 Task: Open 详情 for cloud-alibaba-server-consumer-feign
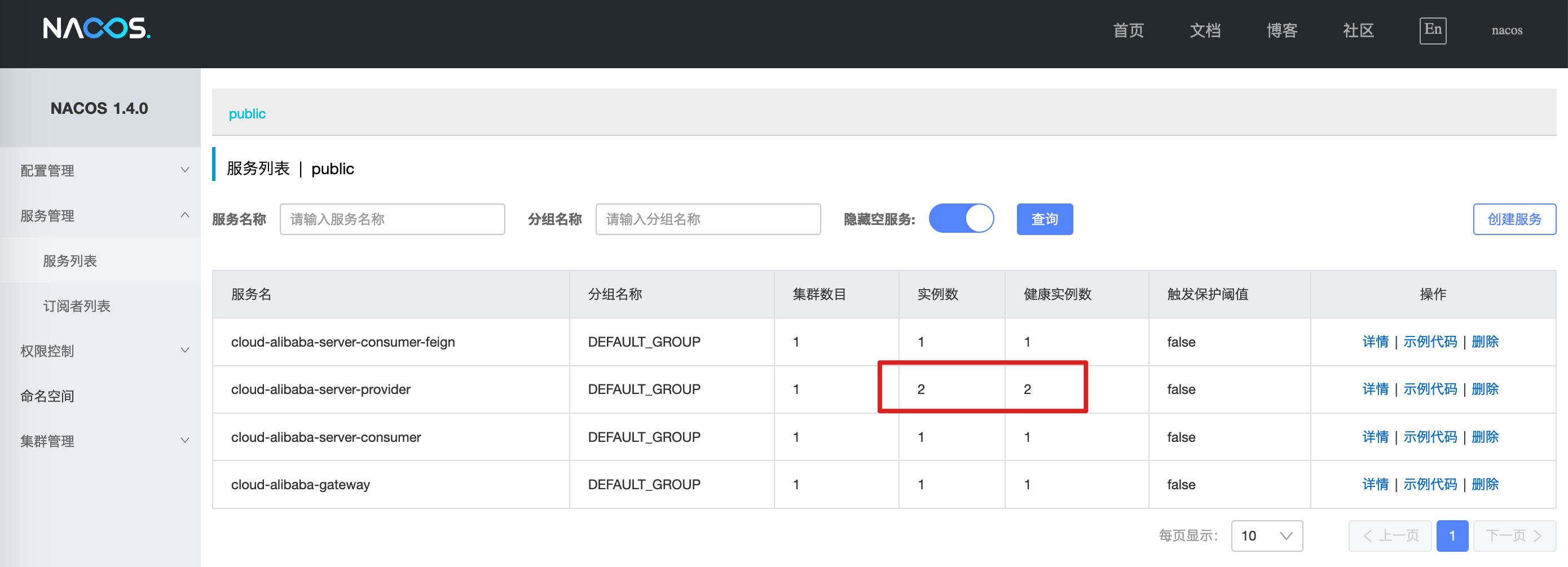click(1375, 342)
